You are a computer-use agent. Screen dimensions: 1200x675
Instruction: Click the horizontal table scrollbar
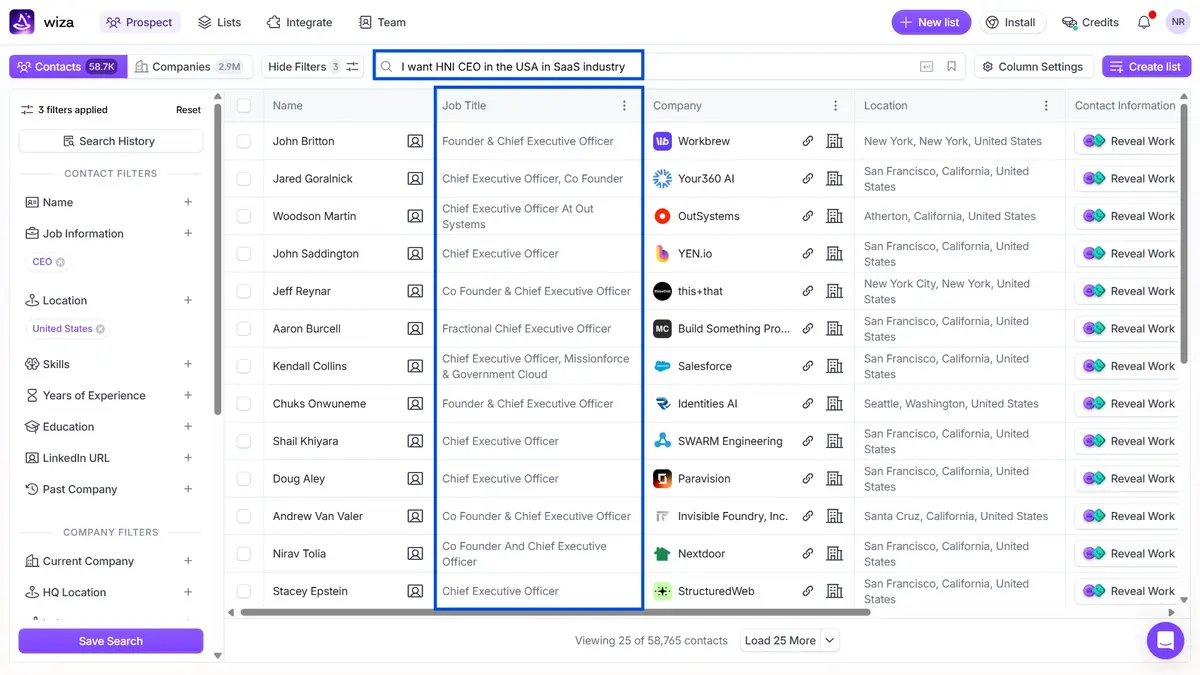555,612
